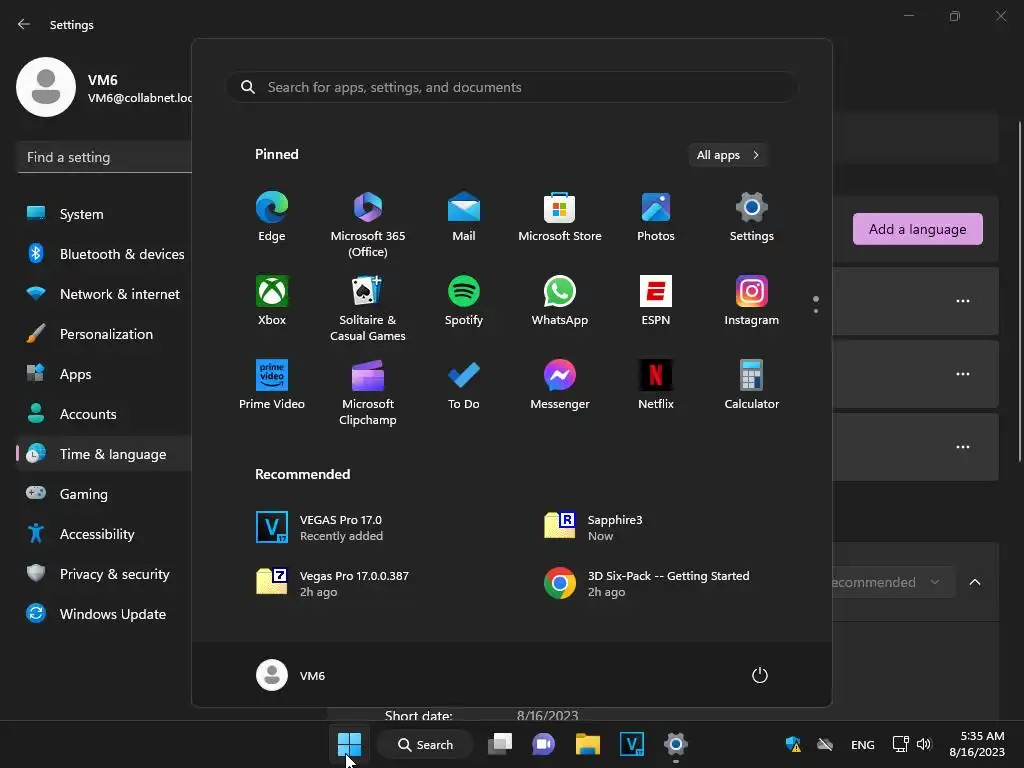Open Network & internet settings

click(104, 294)
